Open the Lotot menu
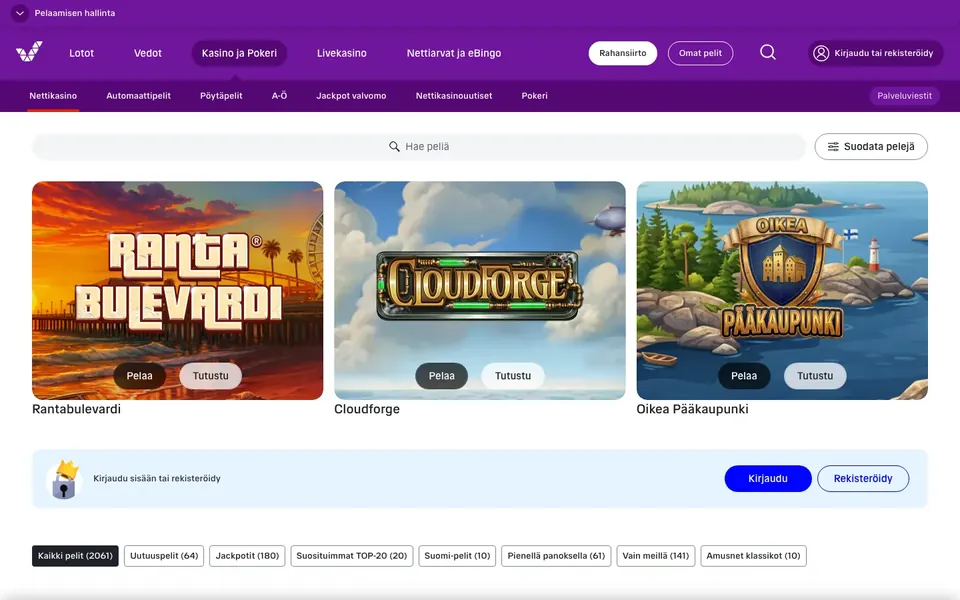960x600 pixels. (81, 53)
